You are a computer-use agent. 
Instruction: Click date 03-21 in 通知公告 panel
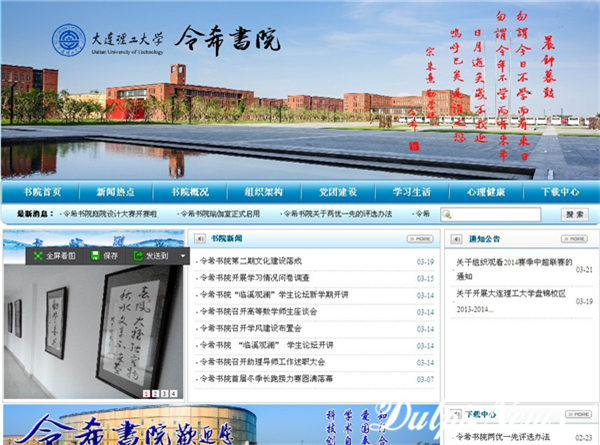(584, 270)
